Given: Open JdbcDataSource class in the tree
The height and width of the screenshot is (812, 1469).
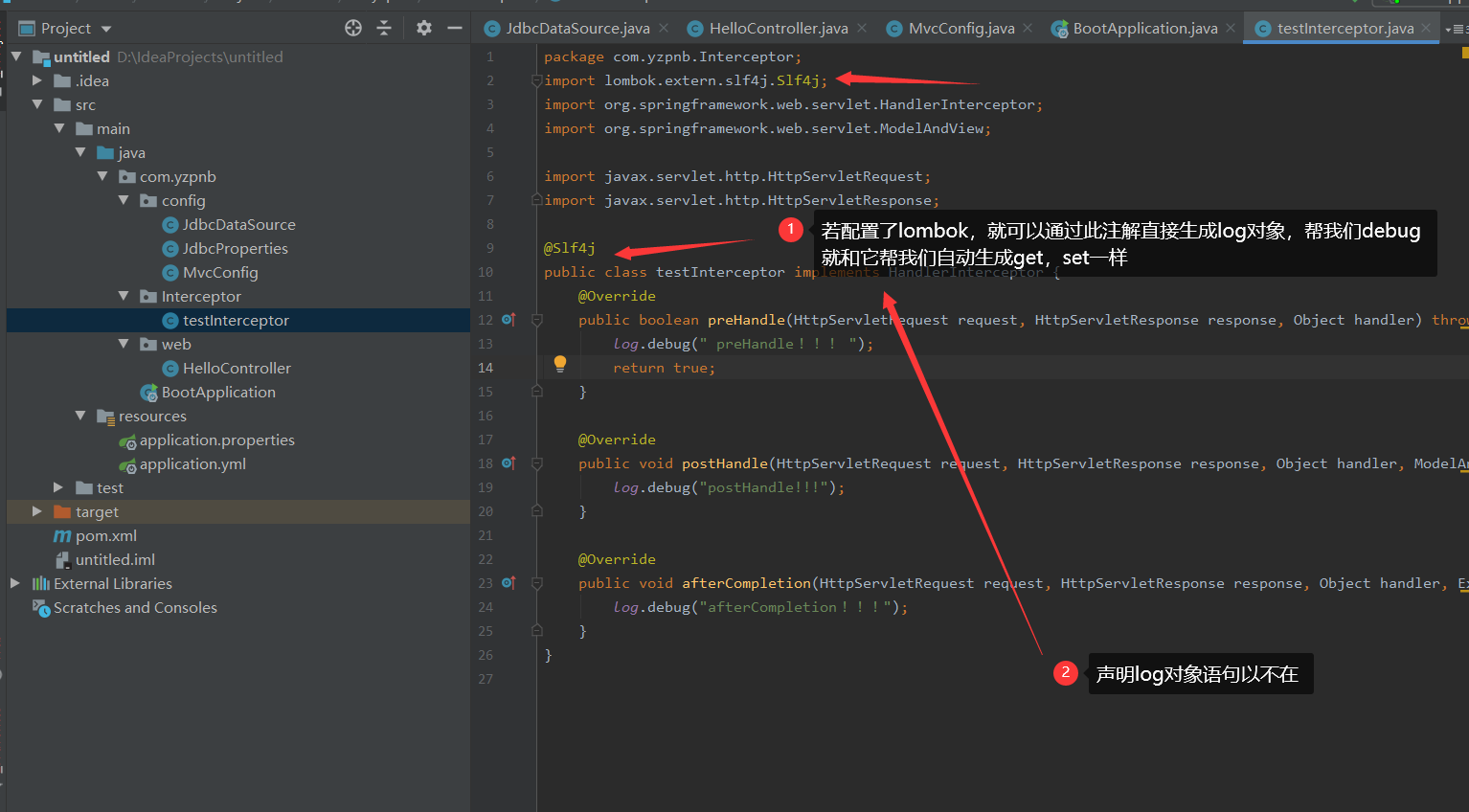Looking at the screenshot, I should [x=238, y=224].
